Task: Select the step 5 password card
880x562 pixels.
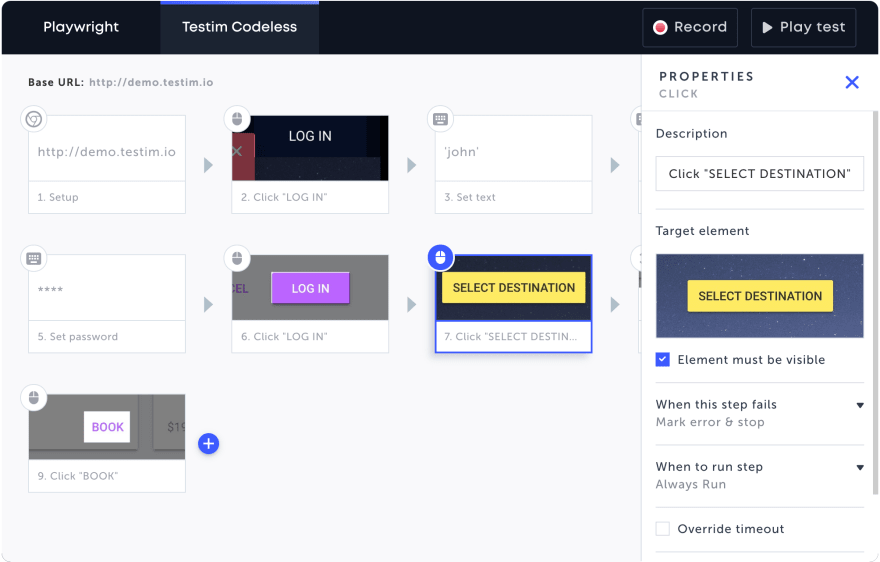Action: coord(107,304)
